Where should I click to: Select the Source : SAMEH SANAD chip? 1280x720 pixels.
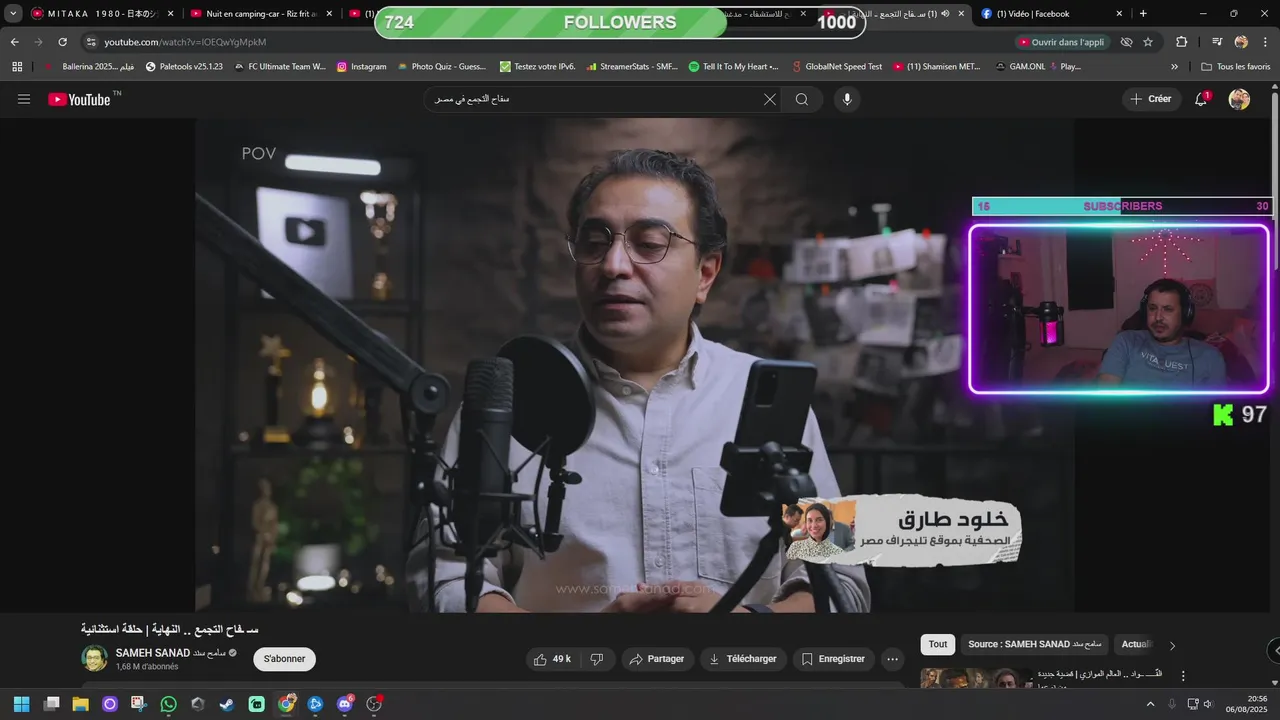tap(1034, 645)
